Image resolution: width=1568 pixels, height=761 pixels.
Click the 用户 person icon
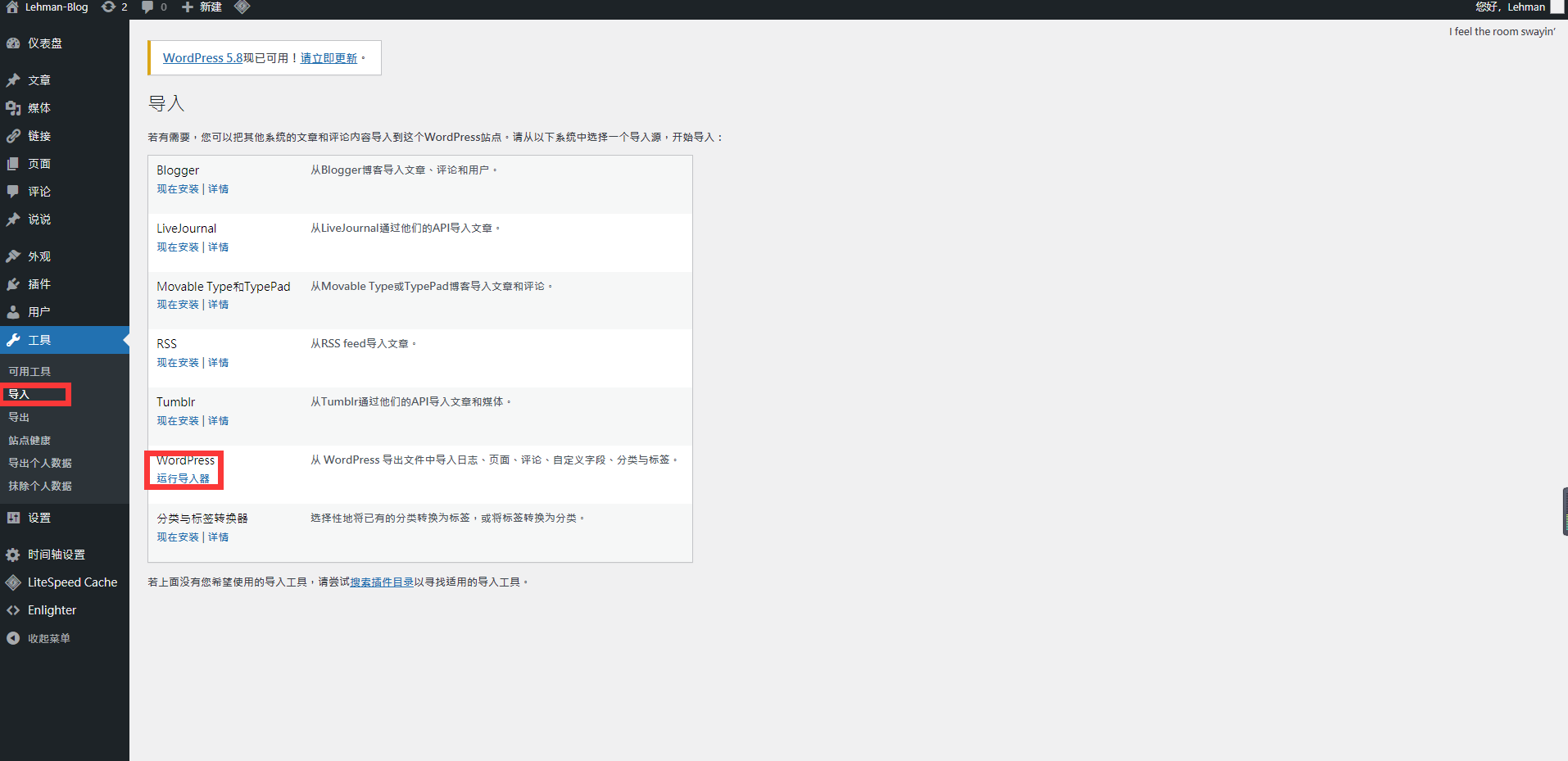pyautogui.click(x=13, y=312)
